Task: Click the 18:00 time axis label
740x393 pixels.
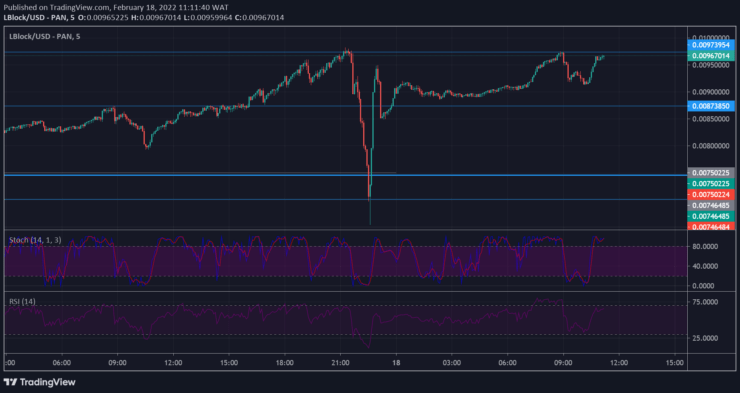Action: coord(285,363)
